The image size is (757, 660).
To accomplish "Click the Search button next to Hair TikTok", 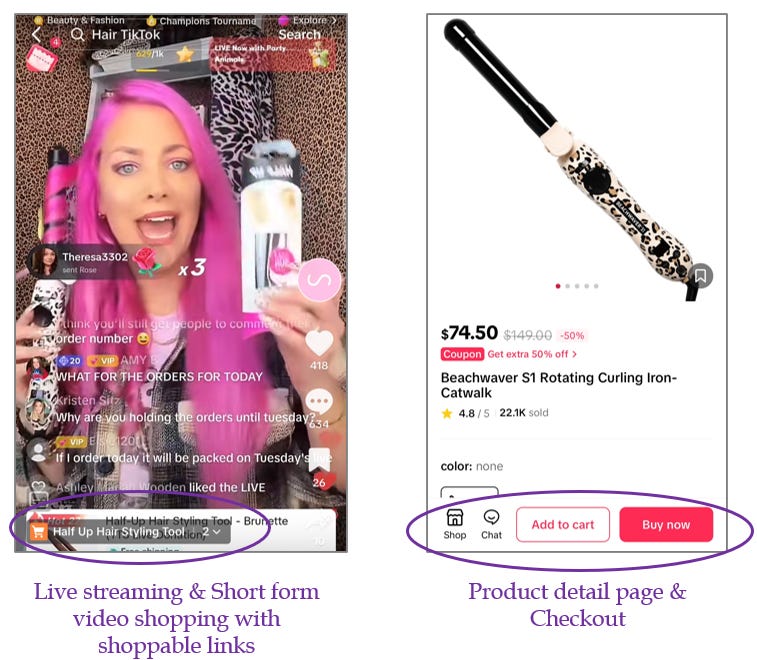I will (x=299, y=35).
